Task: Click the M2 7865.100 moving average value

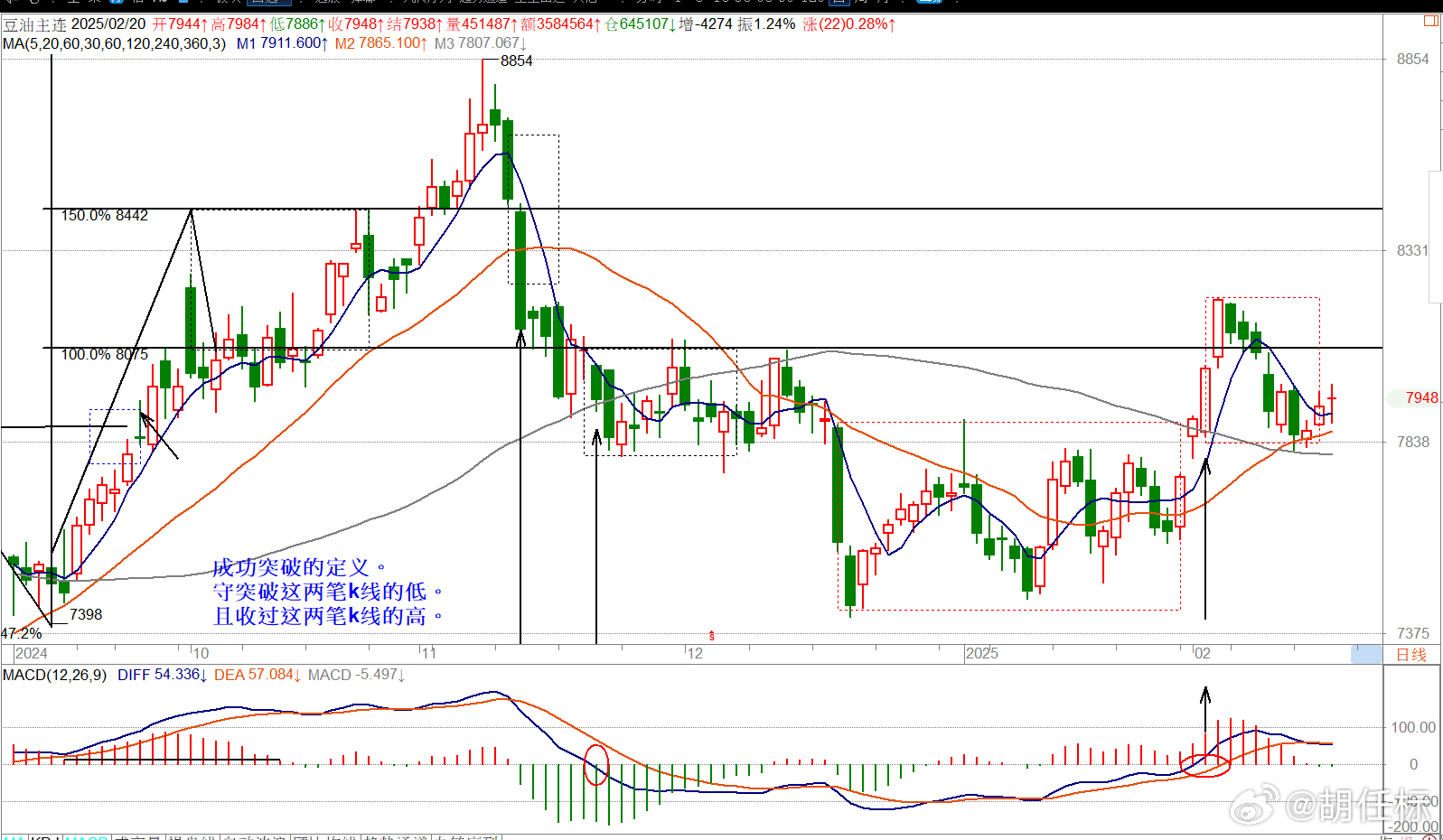Action: (380, 43)
